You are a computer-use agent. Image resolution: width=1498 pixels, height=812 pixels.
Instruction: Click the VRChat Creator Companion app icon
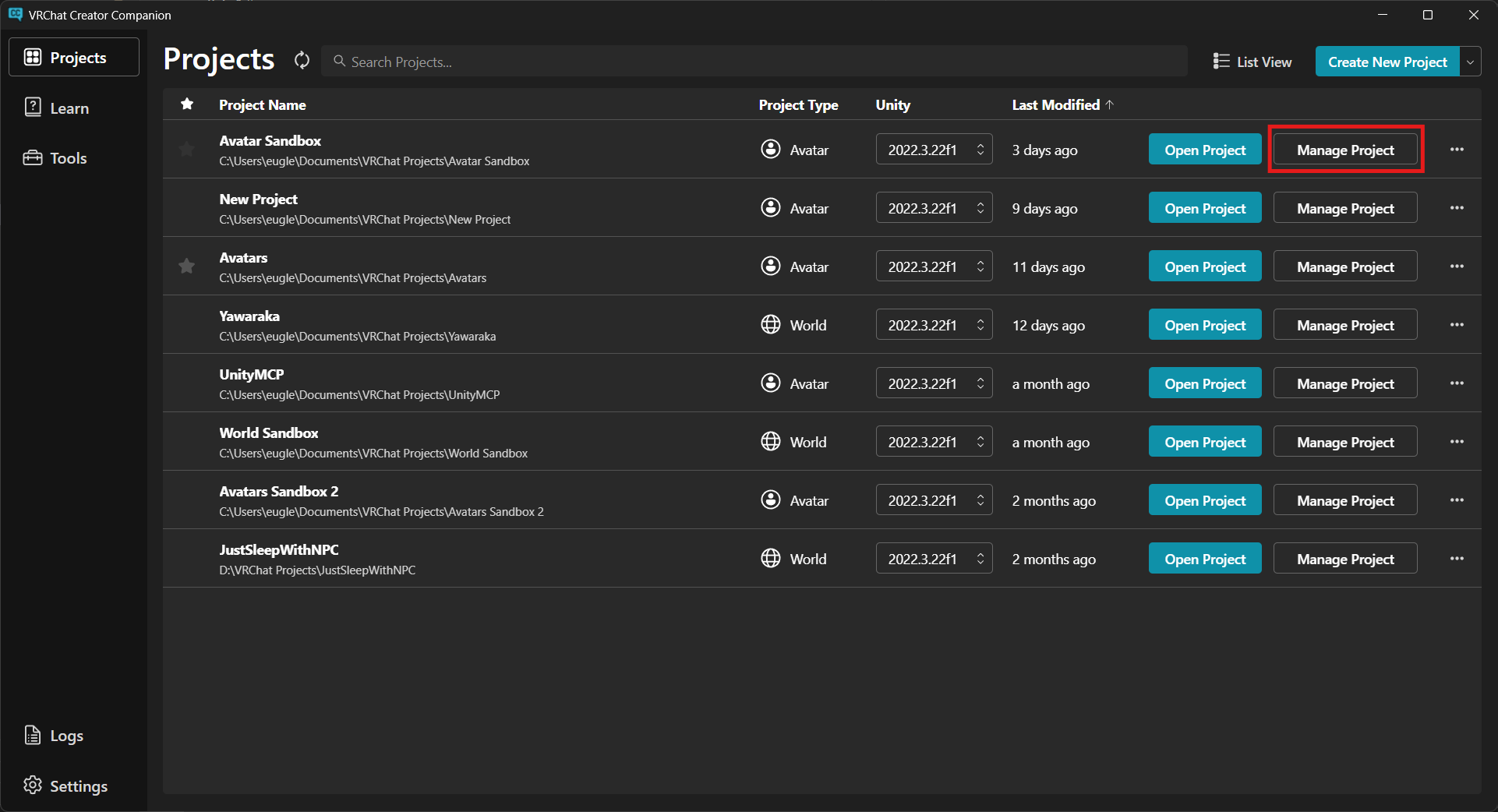pos(15,14)
